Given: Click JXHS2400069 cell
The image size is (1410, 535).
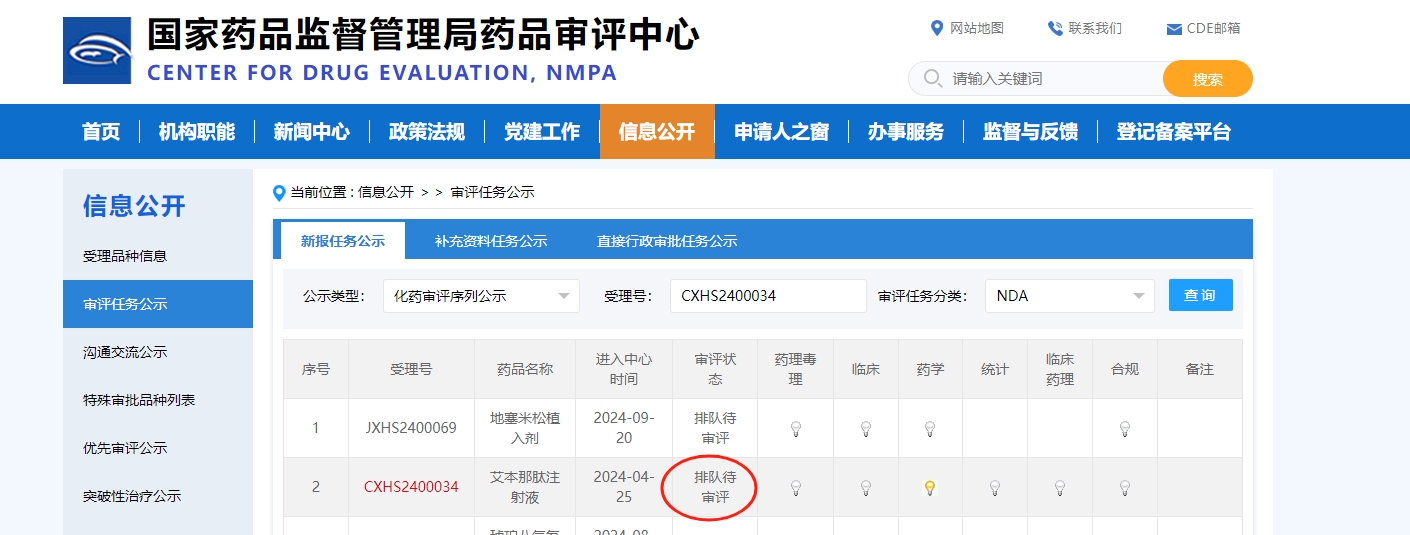Looking at the screenshot, I should (x=411, y=428).
